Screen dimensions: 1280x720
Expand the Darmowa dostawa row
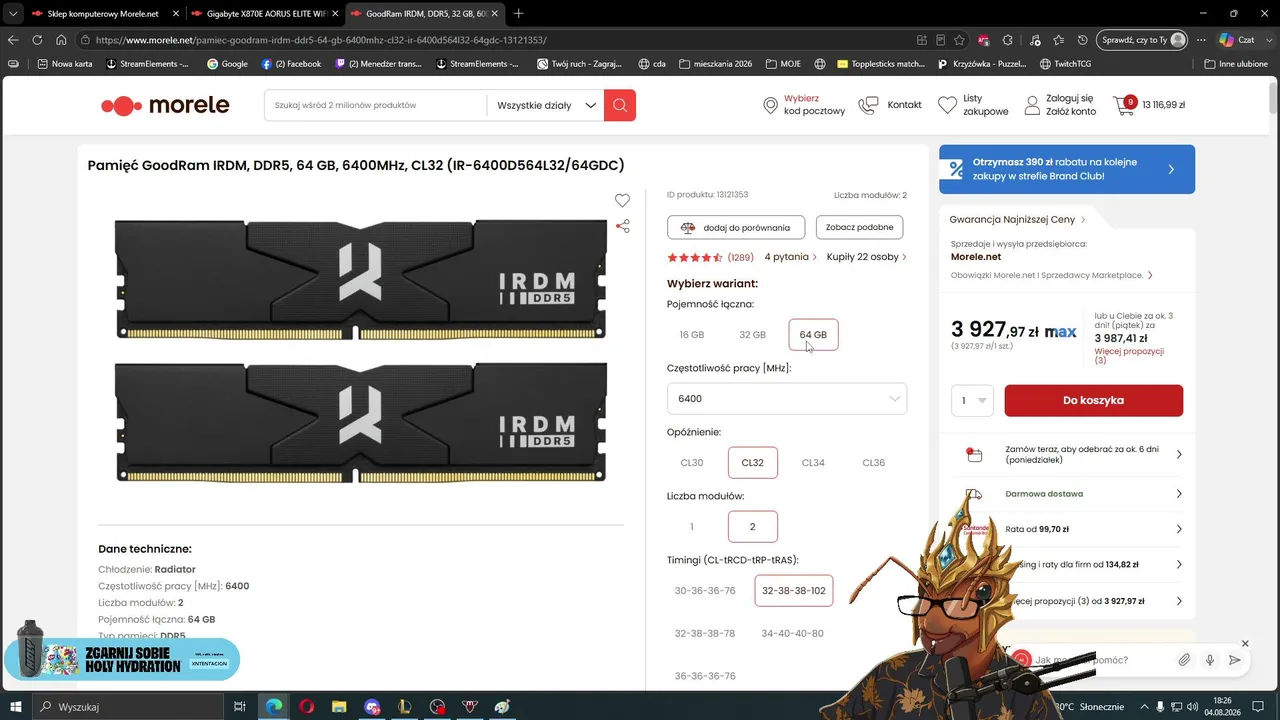(x=1069, y=494)
